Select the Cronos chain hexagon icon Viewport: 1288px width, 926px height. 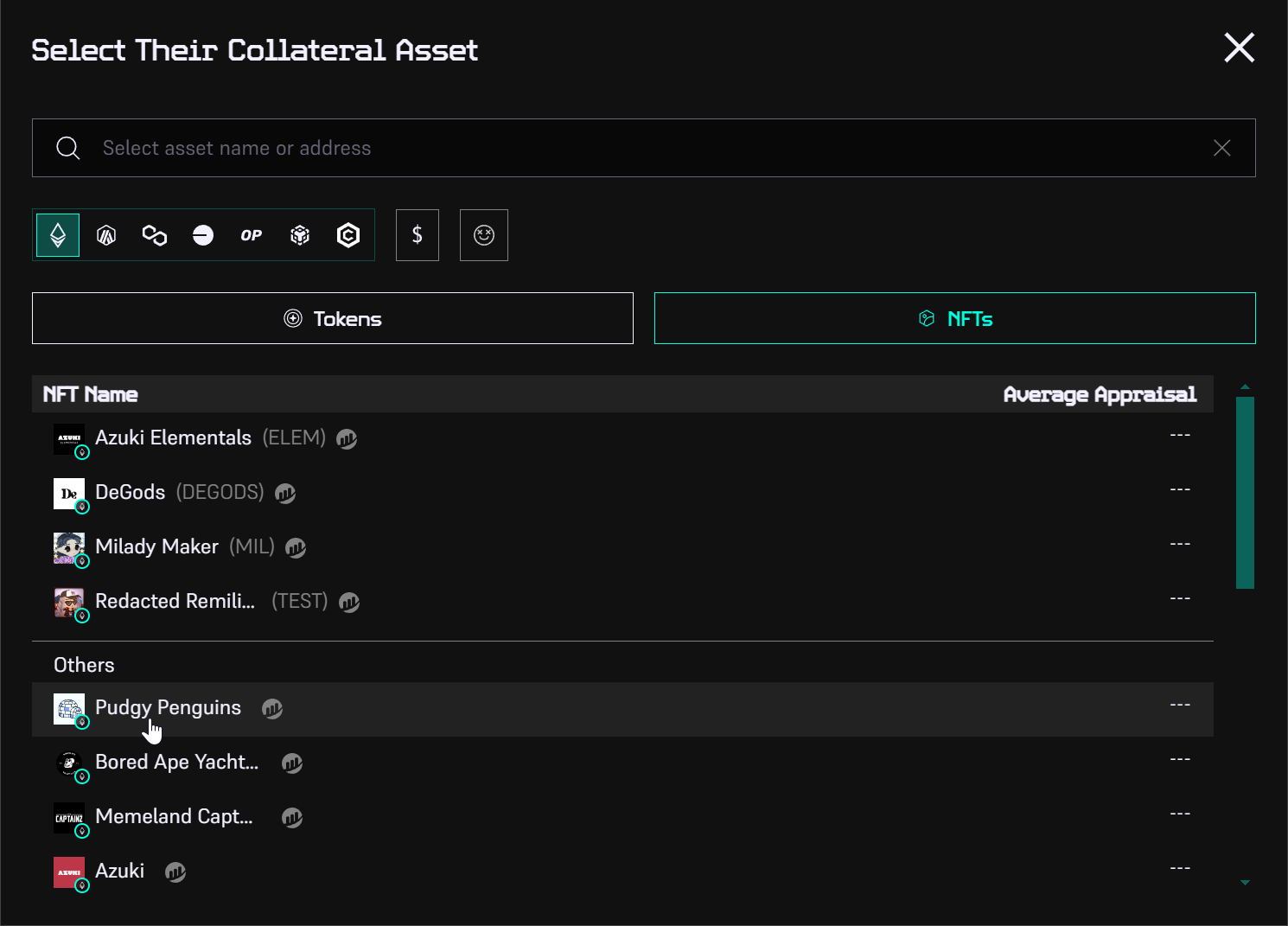tap(348, 235)
